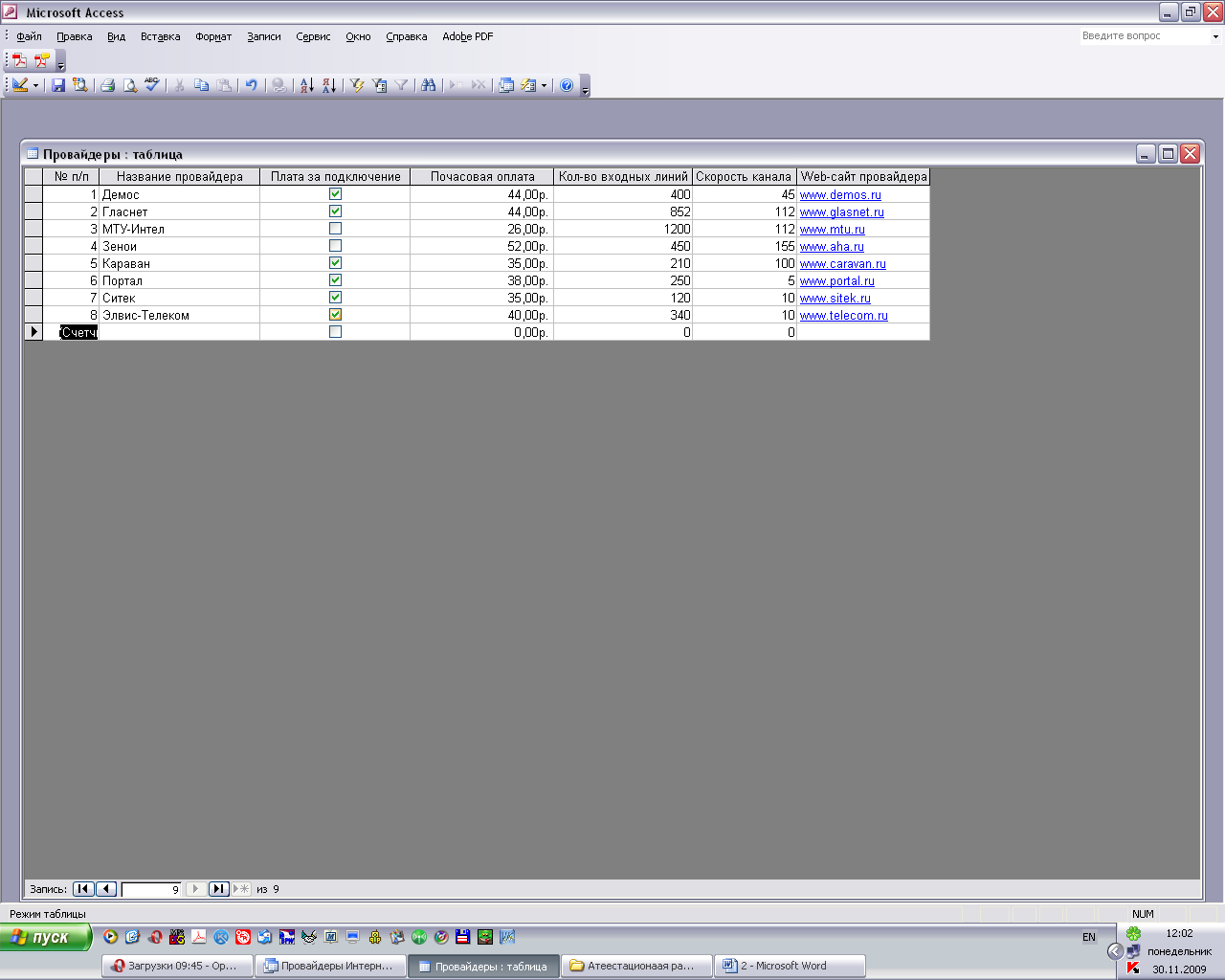Click the Print icon
This screenshot has width=1225, height=980.
point(107,85)
